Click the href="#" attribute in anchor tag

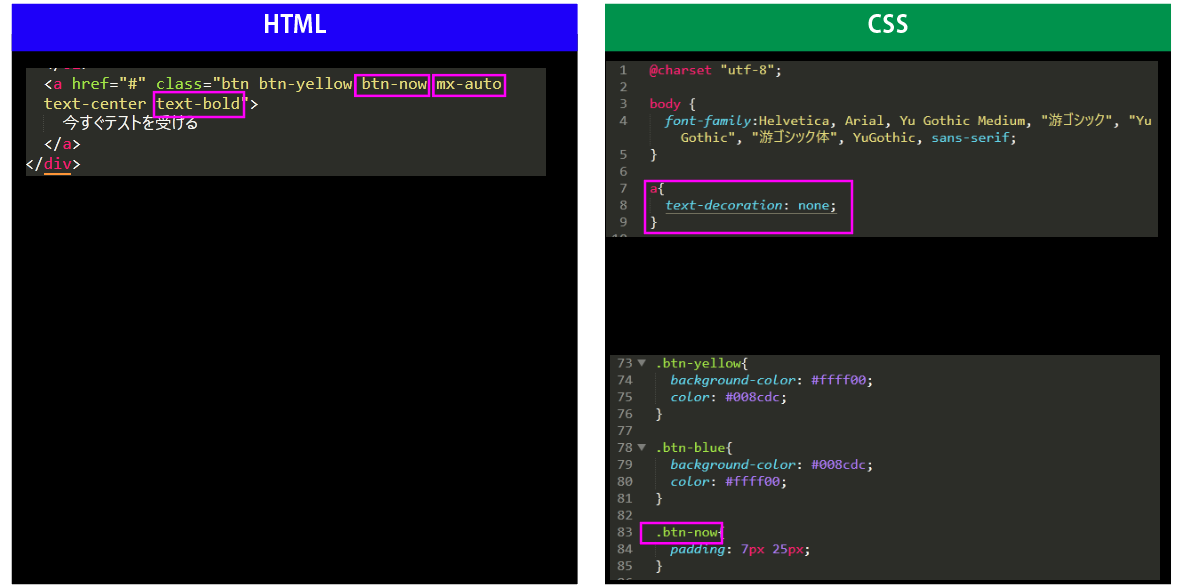coord(109,84)
